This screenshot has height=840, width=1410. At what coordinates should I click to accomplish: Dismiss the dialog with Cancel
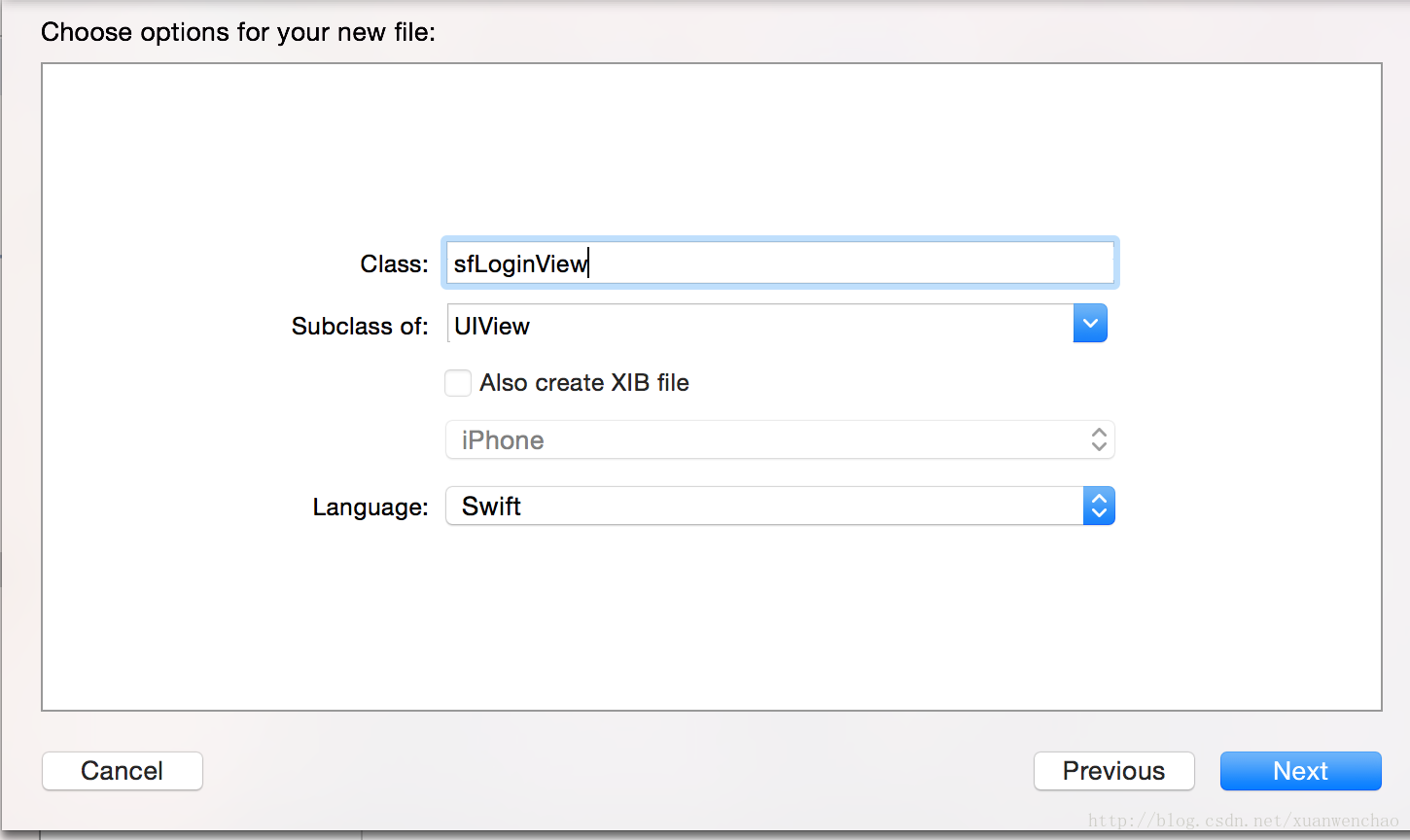pos(123,771)
